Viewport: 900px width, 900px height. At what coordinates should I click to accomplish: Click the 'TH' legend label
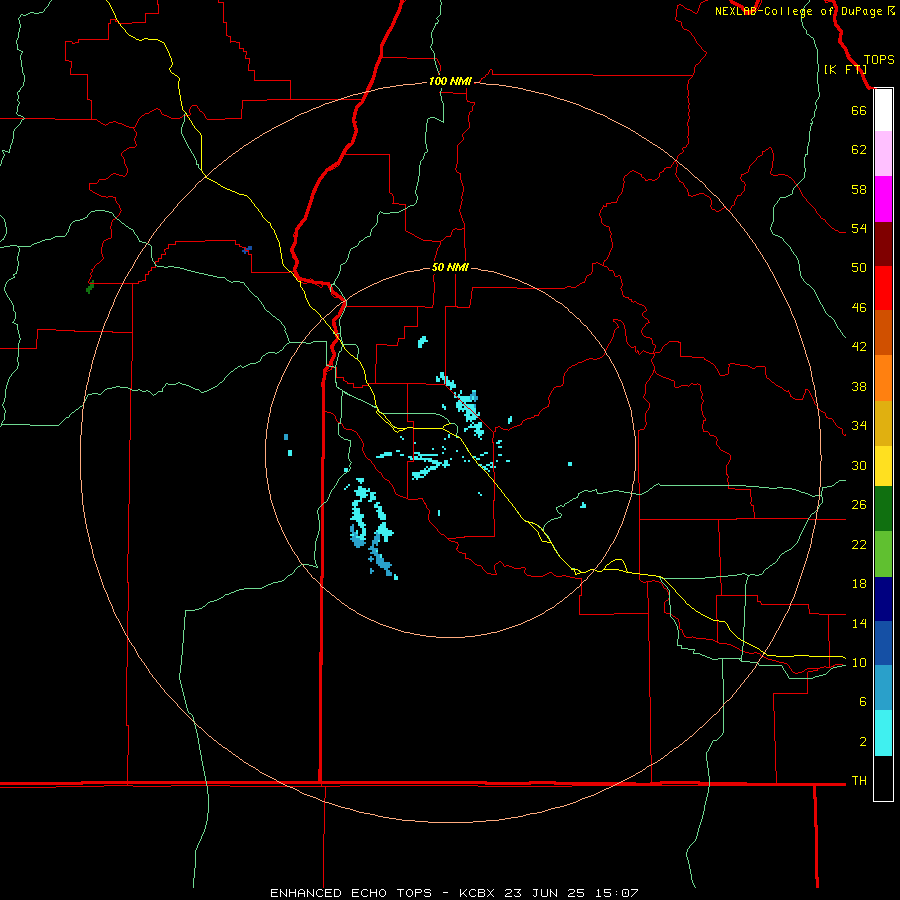point(859,780)
